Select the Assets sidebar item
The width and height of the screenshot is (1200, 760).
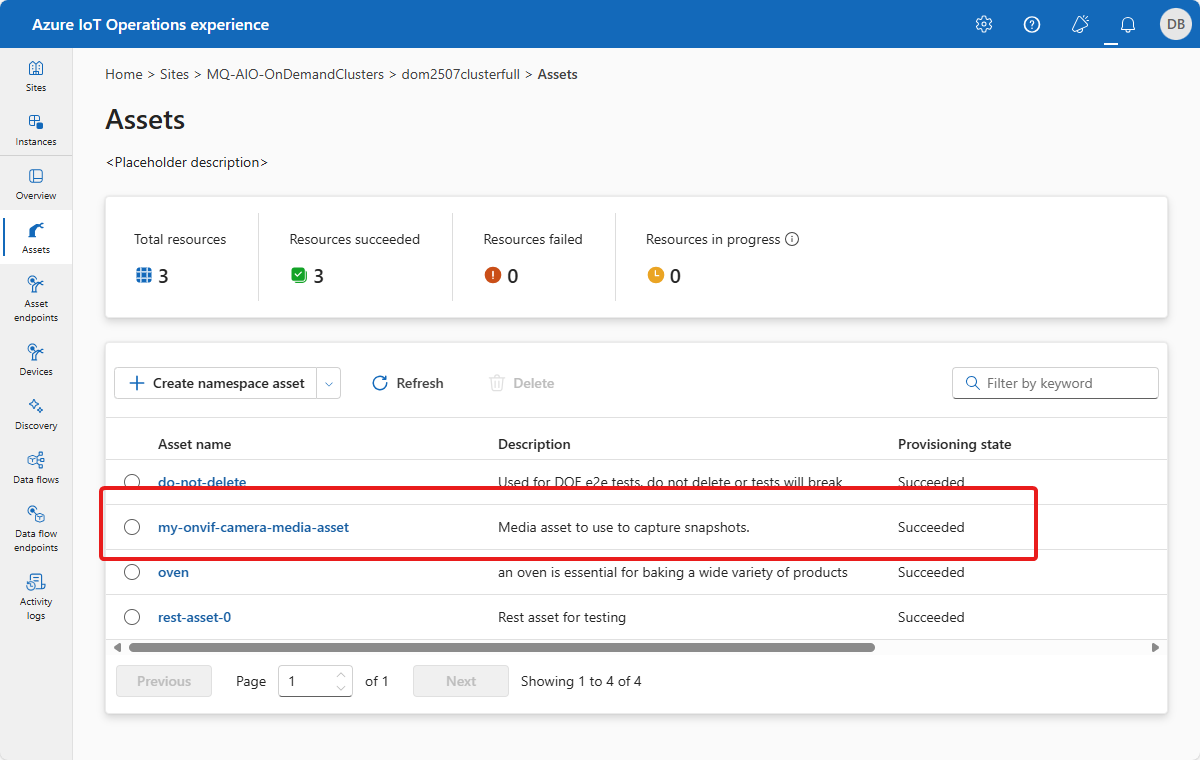(36, 238)
